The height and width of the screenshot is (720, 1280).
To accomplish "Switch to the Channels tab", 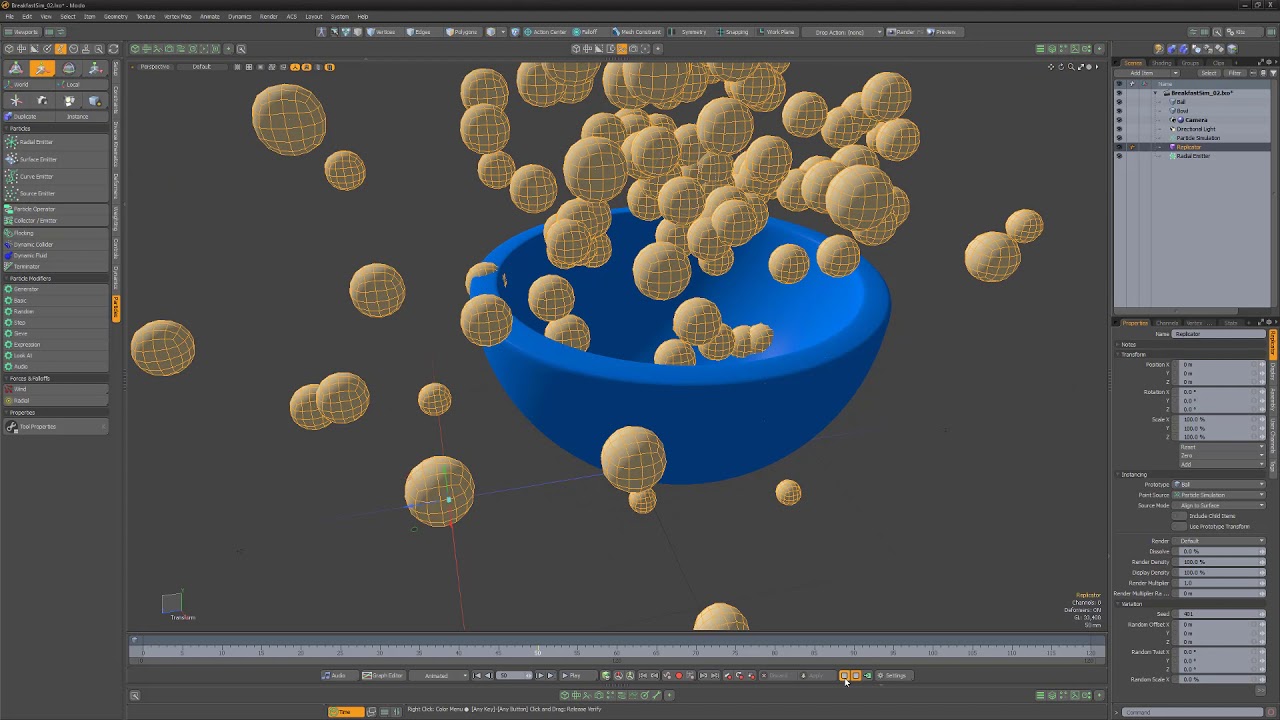I will click(1167, 323).
